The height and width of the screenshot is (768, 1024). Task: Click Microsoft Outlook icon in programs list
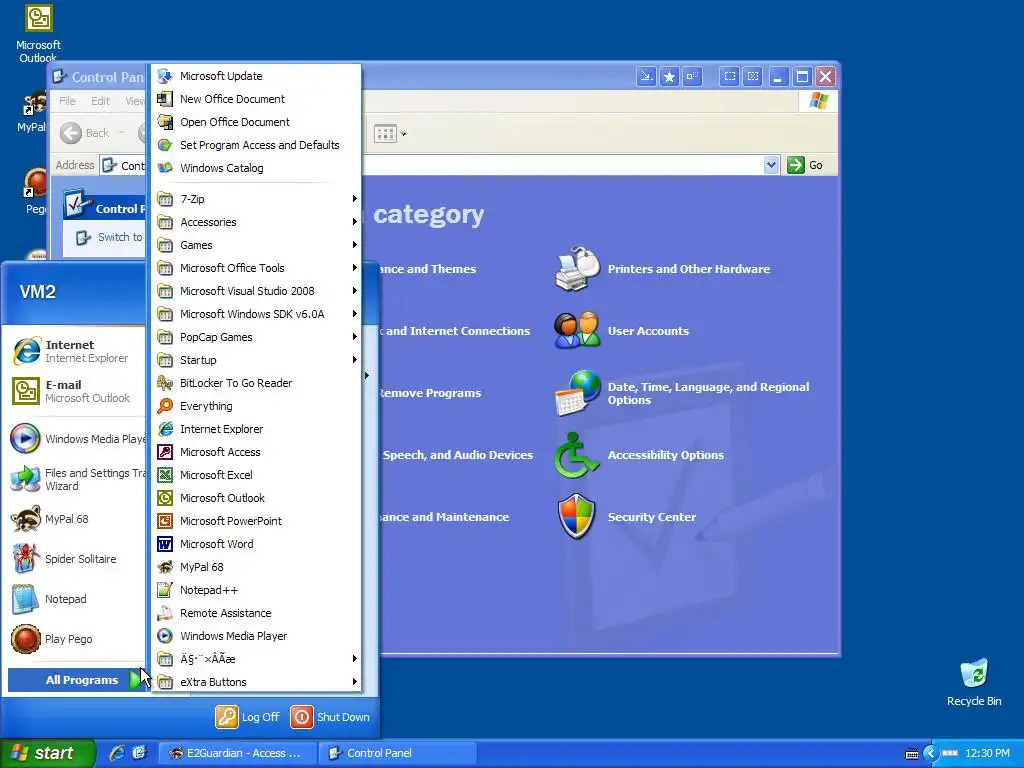pos(165,498)
